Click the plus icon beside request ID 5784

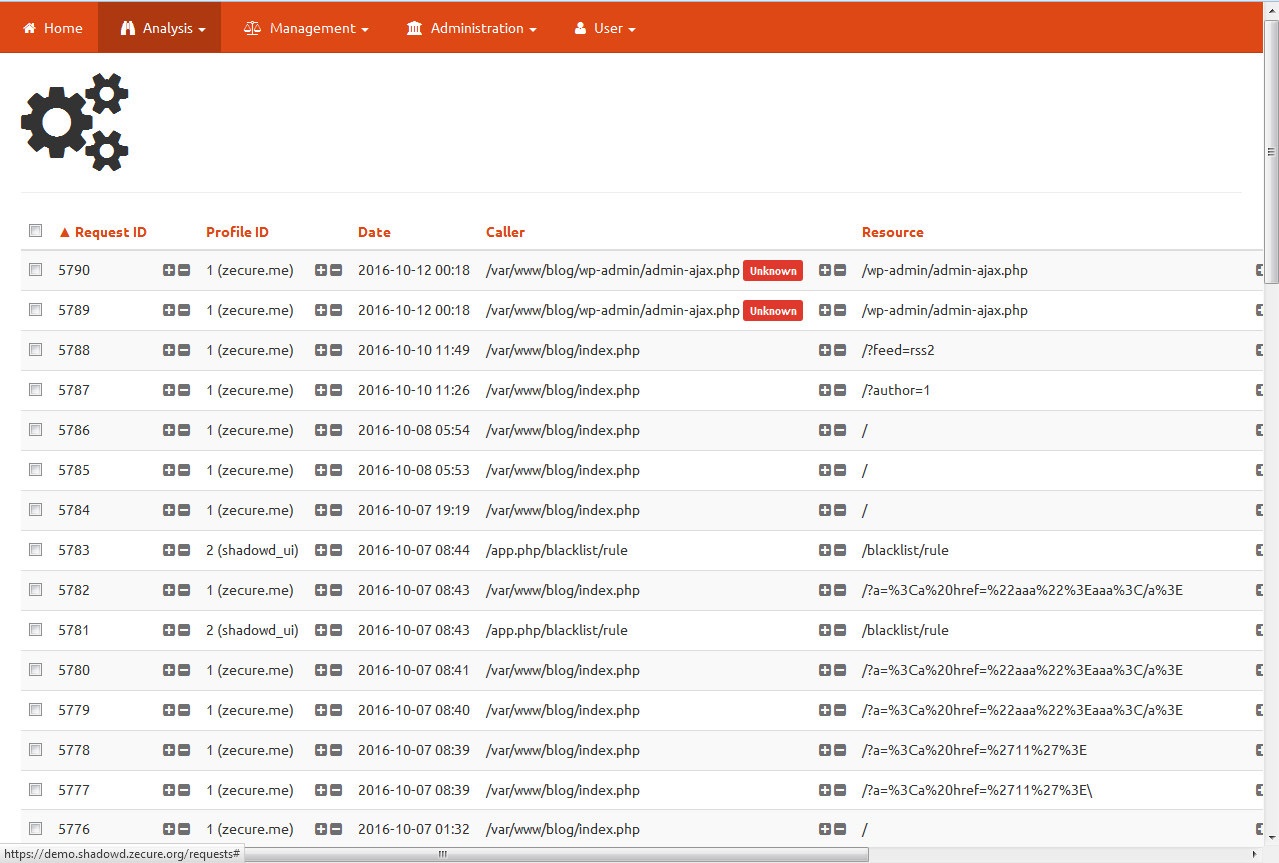(169, 510)
